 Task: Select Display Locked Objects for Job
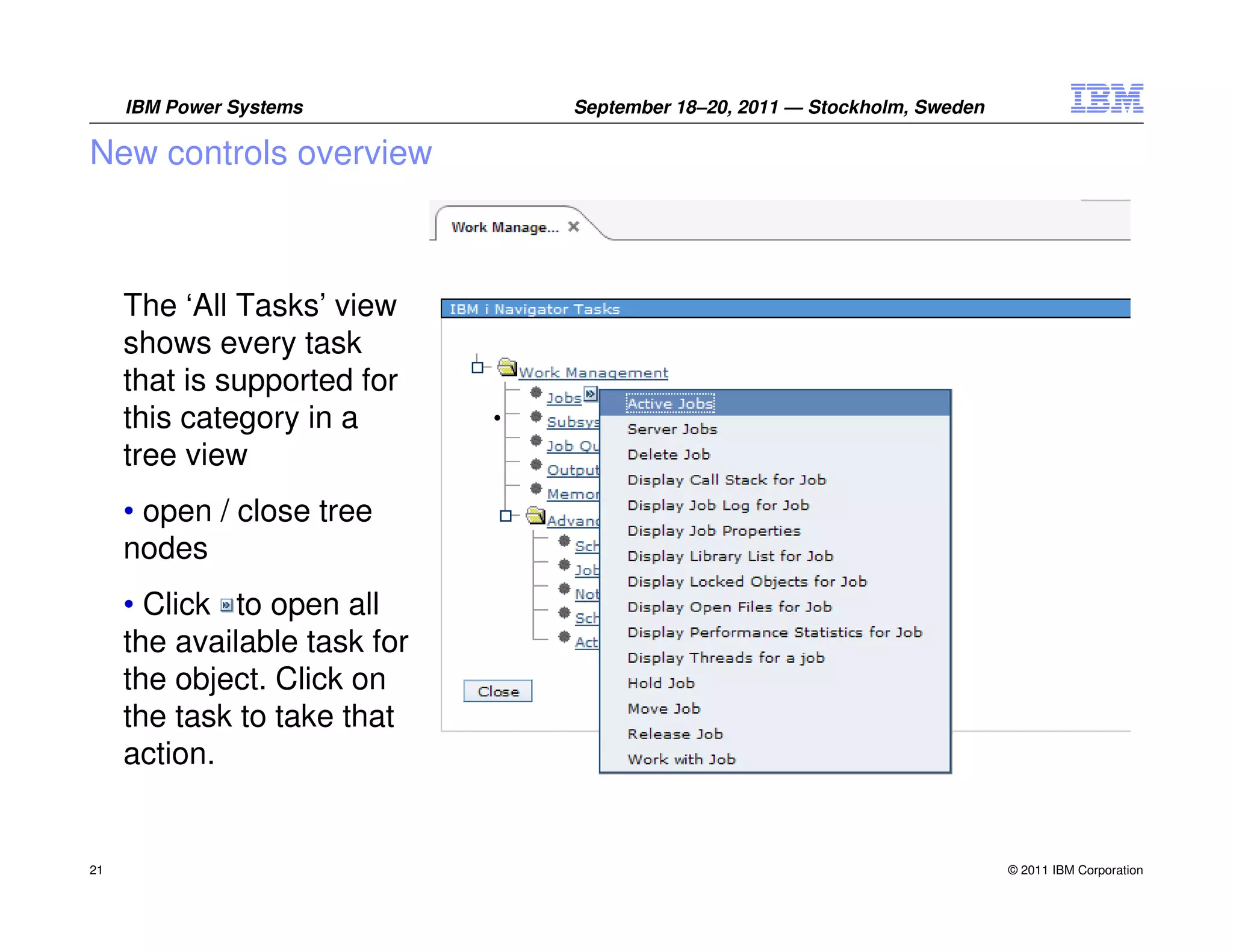tap(775, 581)
